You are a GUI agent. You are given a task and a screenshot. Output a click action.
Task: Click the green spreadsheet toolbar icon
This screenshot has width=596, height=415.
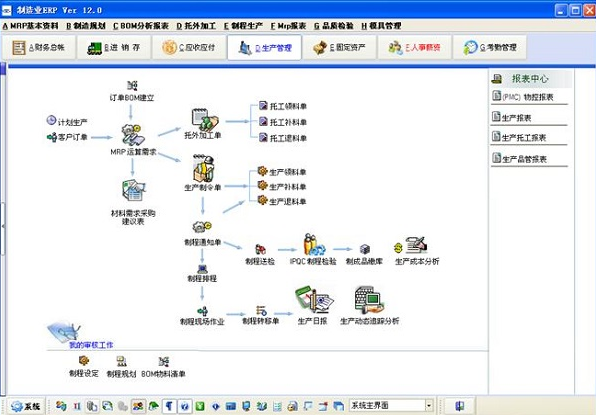200,406
